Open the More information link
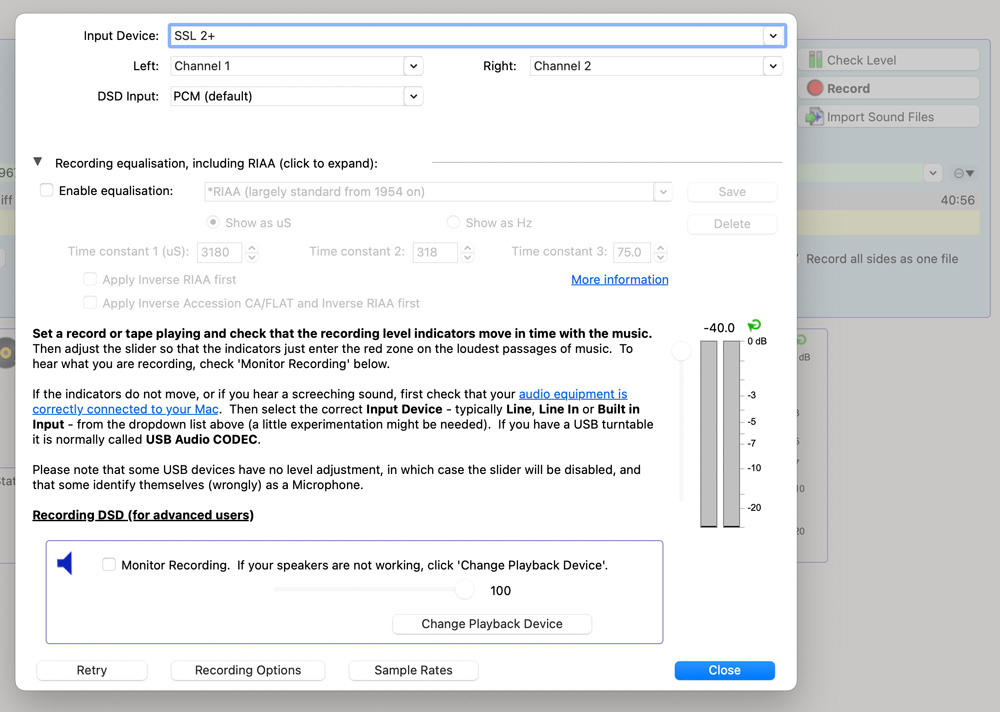Screen dimensions: 1000x712 click(619, 280)
